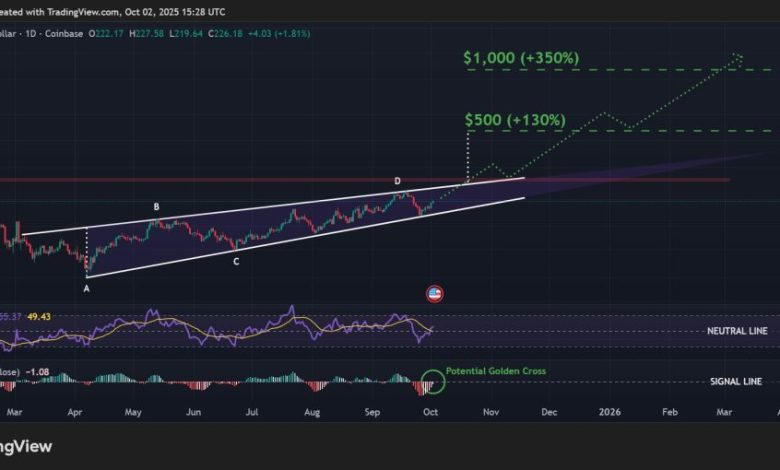The width and height of the screenshot is (780, 470).
Task: Click the $1,000 (+350%) target label
Action: (x=521, y=58)
